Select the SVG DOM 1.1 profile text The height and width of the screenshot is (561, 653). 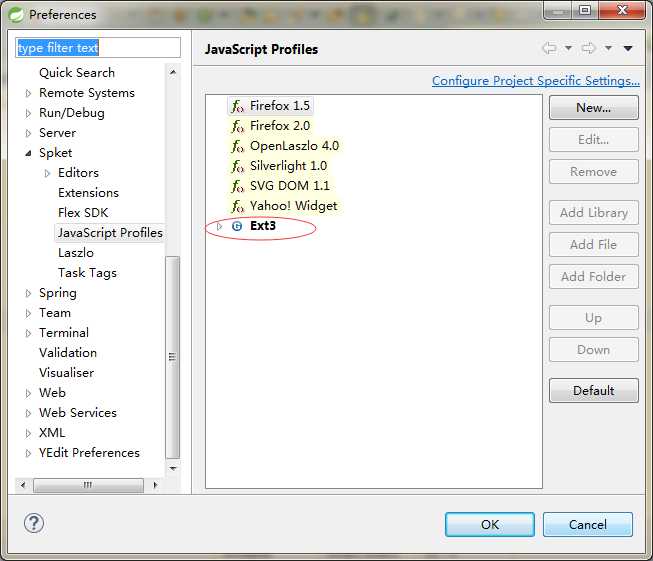pos(289,186)
